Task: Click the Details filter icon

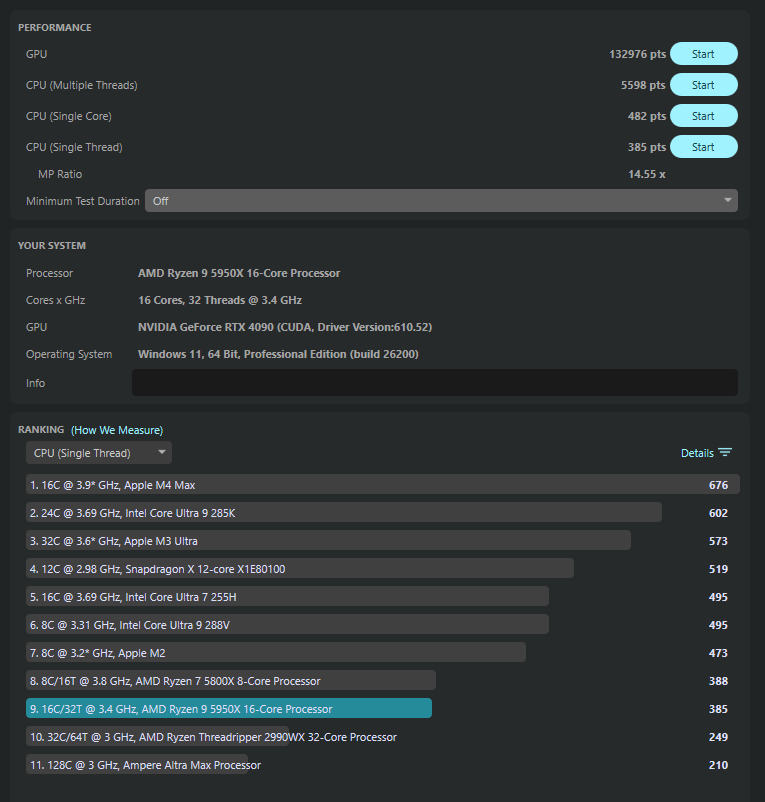Action: click(725, 453)
